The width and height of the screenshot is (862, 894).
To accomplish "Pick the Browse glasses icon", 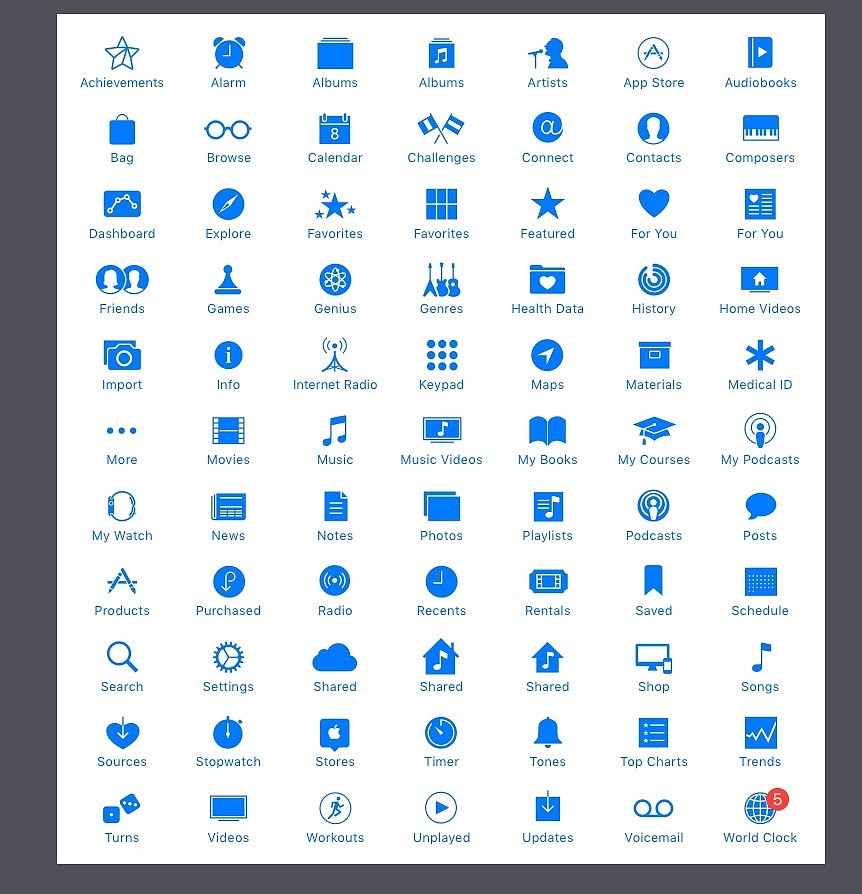I will [228, 130].
